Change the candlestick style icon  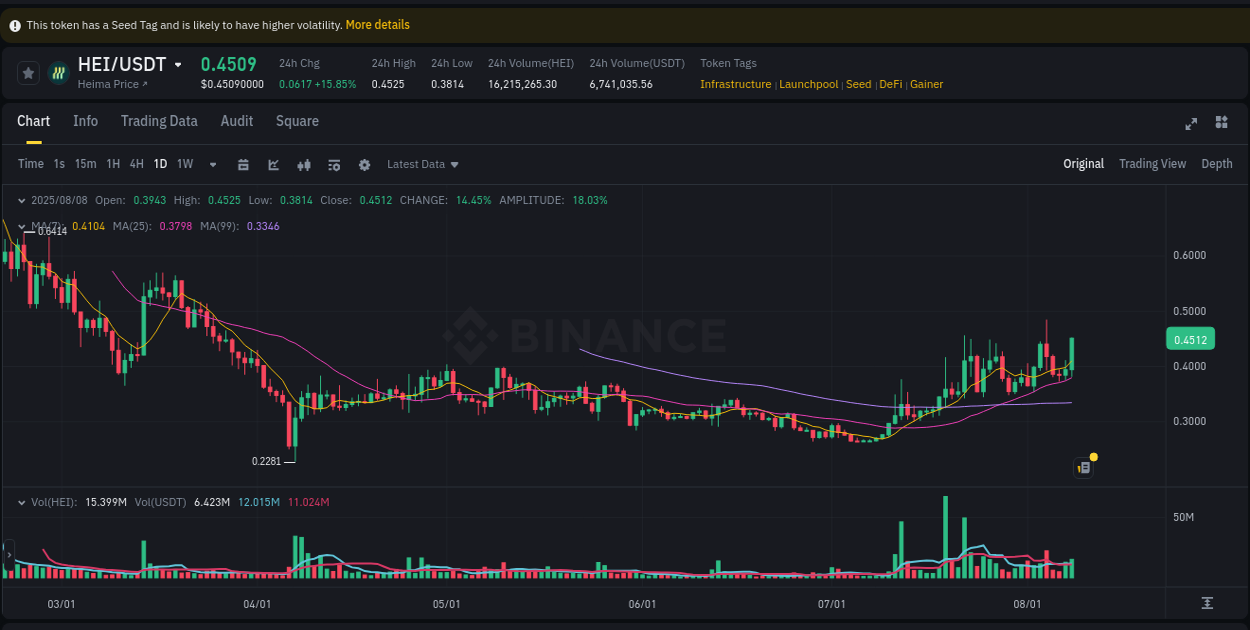[304, 164]
